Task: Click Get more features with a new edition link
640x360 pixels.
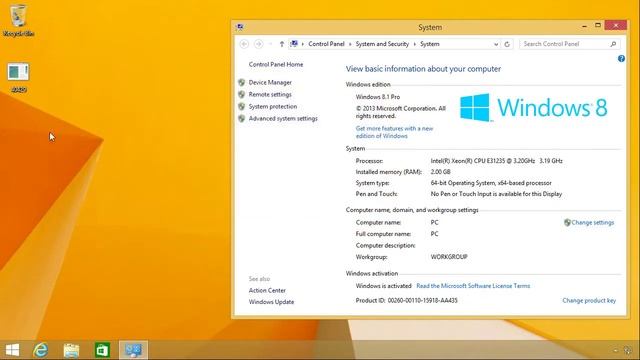Action: pos(394,132)
